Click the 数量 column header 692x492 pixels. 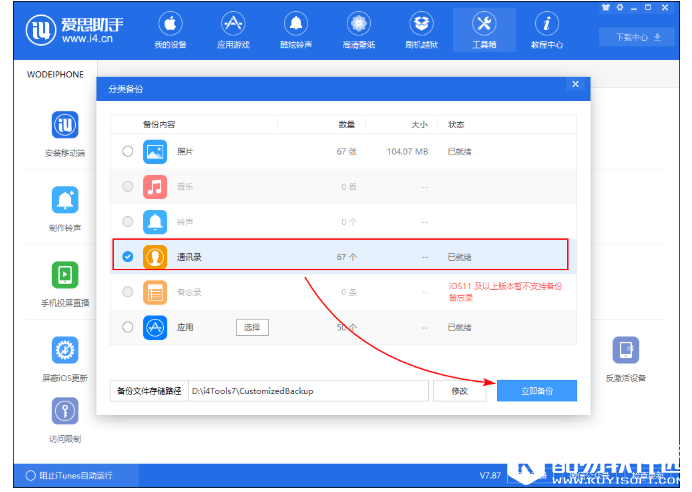point(346,124)
